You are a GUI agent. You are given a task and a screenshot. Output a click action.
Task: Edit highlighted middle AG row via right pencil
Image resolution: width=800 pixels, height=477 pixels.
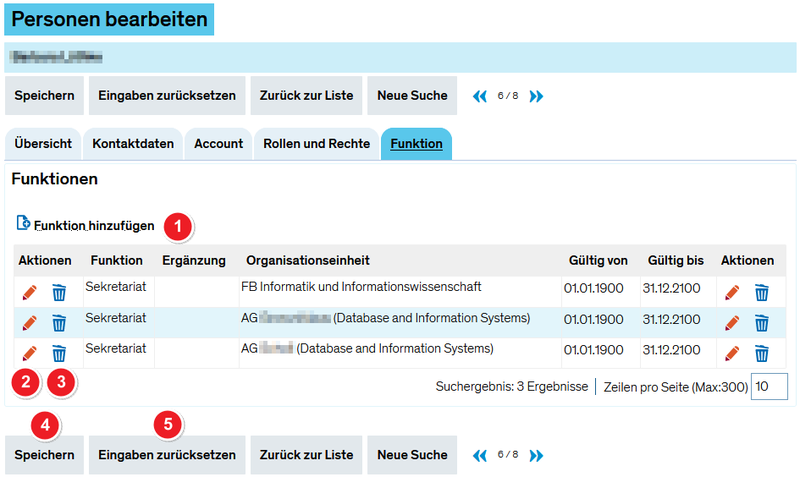click(732, 323)
